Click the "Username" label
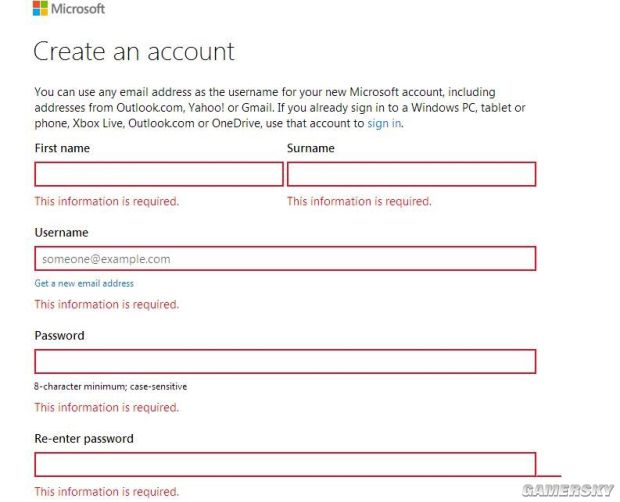The width and height of the screenshot is (620, 502). click(x=61, y=232)
